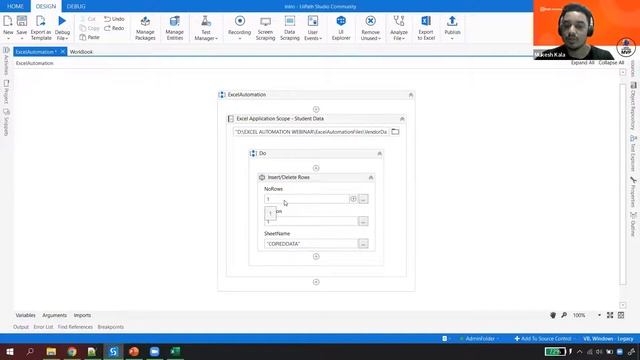Open Manage Entities
This screenshot has width=640, height=360.
pyautogui.click(x=174, y=28)
